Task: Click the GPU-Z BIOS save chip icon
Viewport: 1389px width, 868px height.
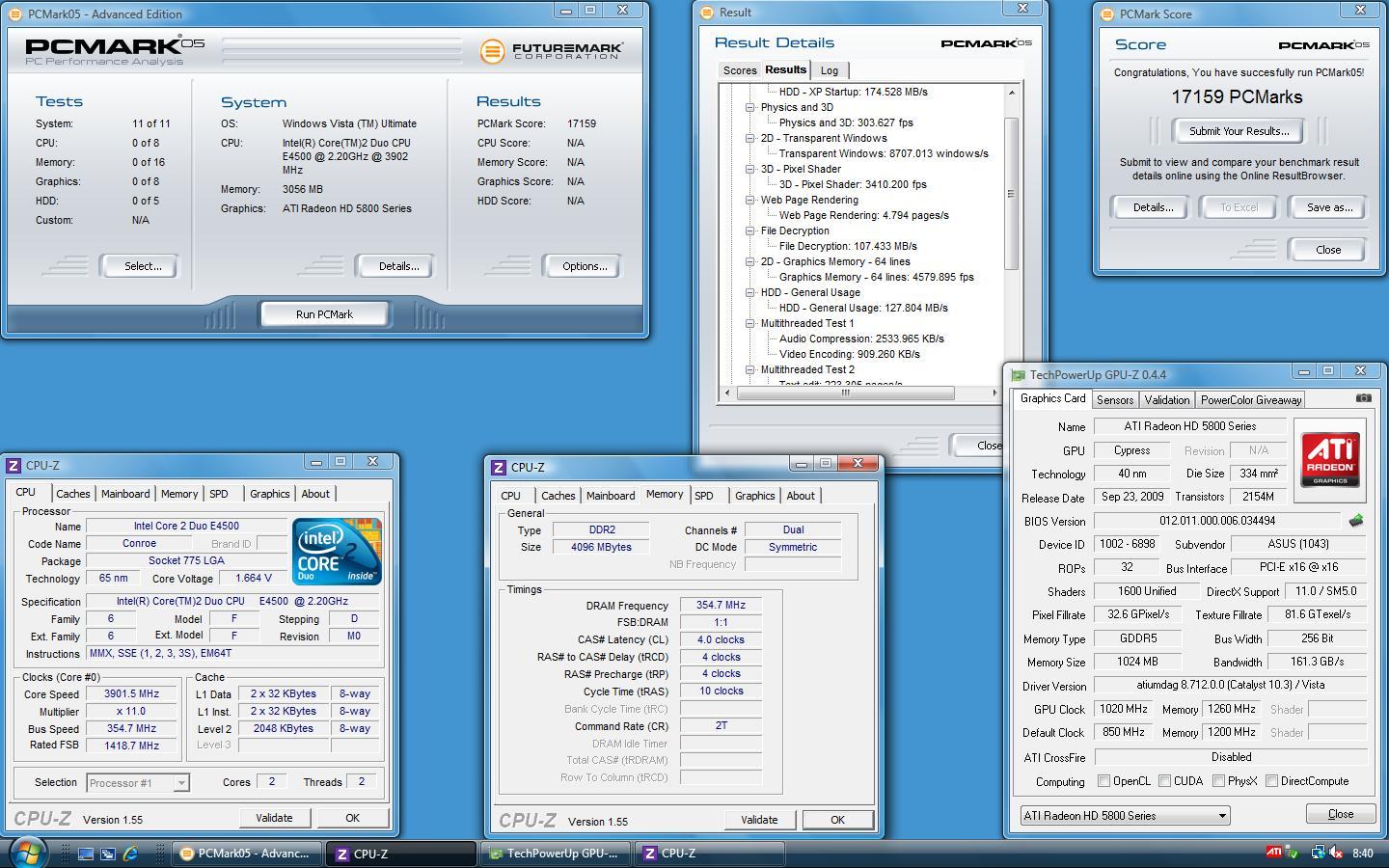Action: (1356, 521)
